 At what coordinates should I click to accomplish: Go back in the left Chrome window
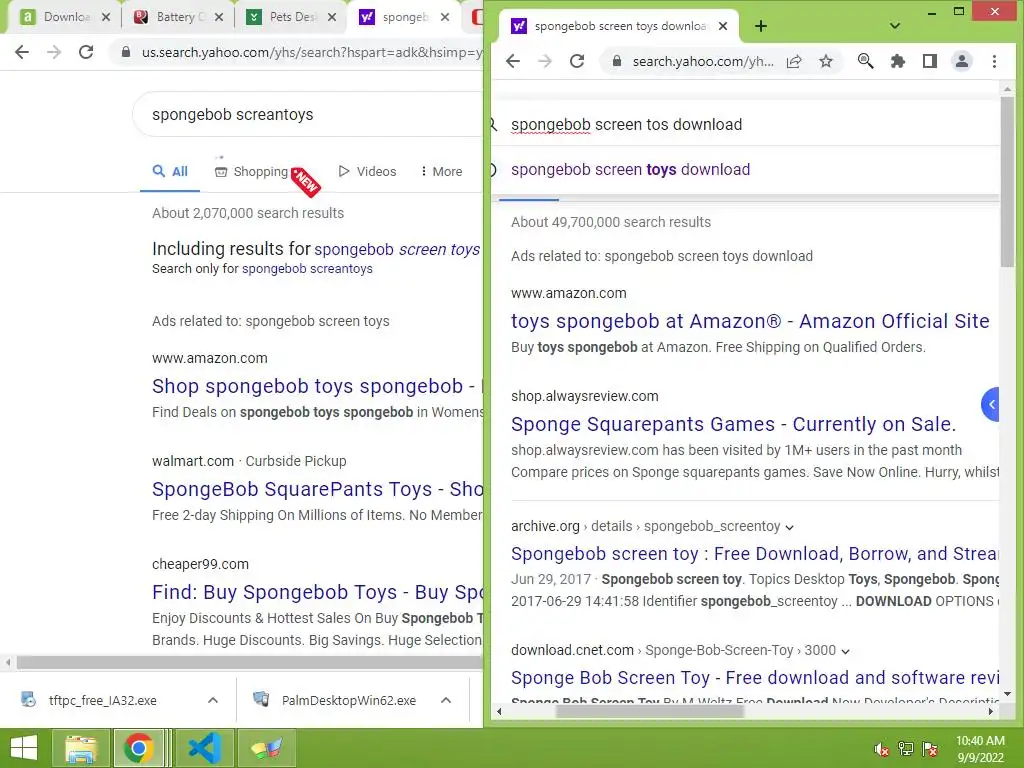click(x=22, y=52)
